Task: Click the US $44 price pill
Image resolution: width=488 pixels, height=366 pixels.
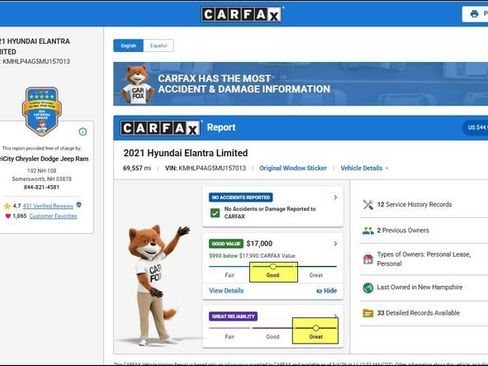Action: (476, 127)
